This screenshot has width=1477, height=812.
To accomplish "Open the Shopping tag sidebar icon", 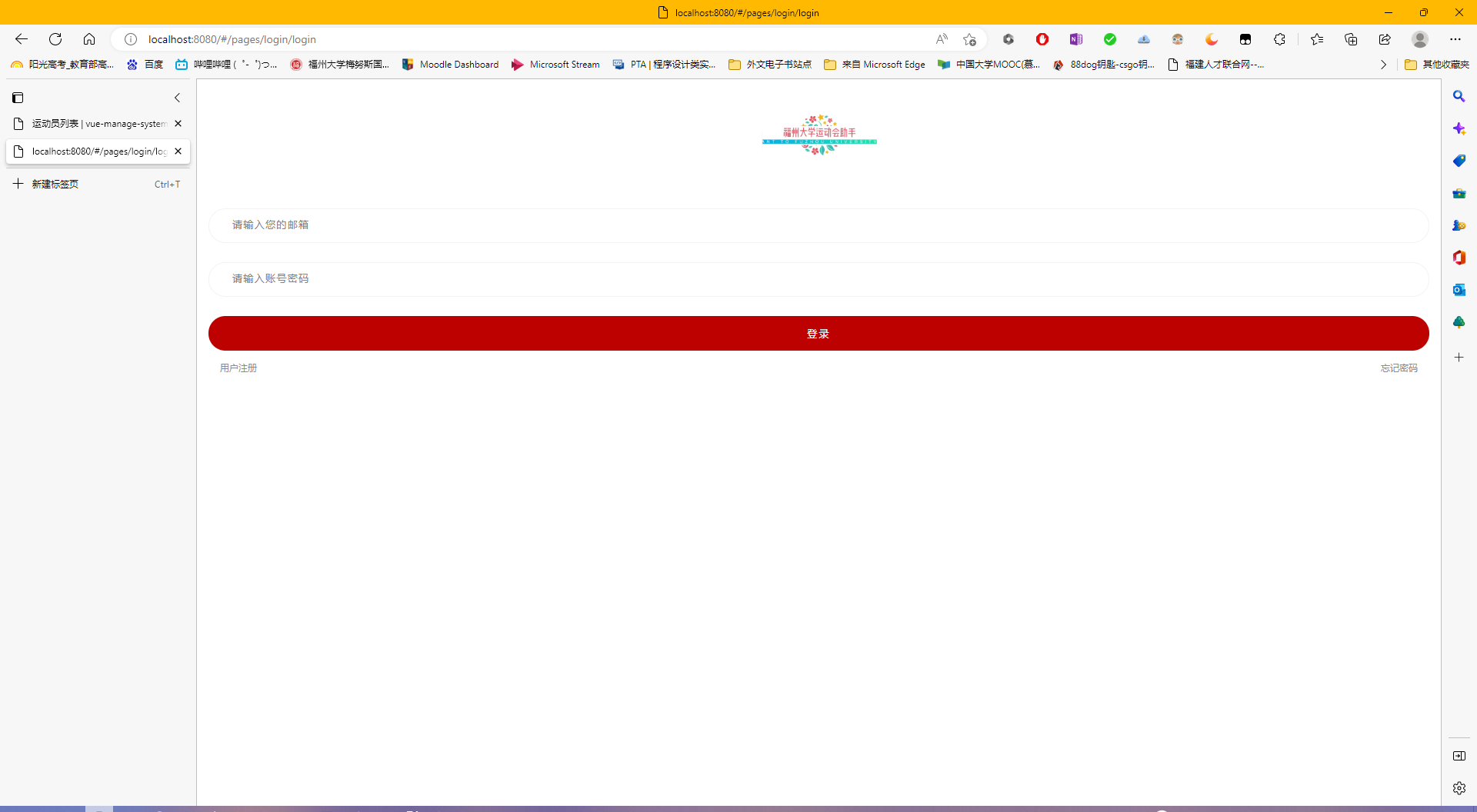I will pyautogui.click(x=1459, y=161).
